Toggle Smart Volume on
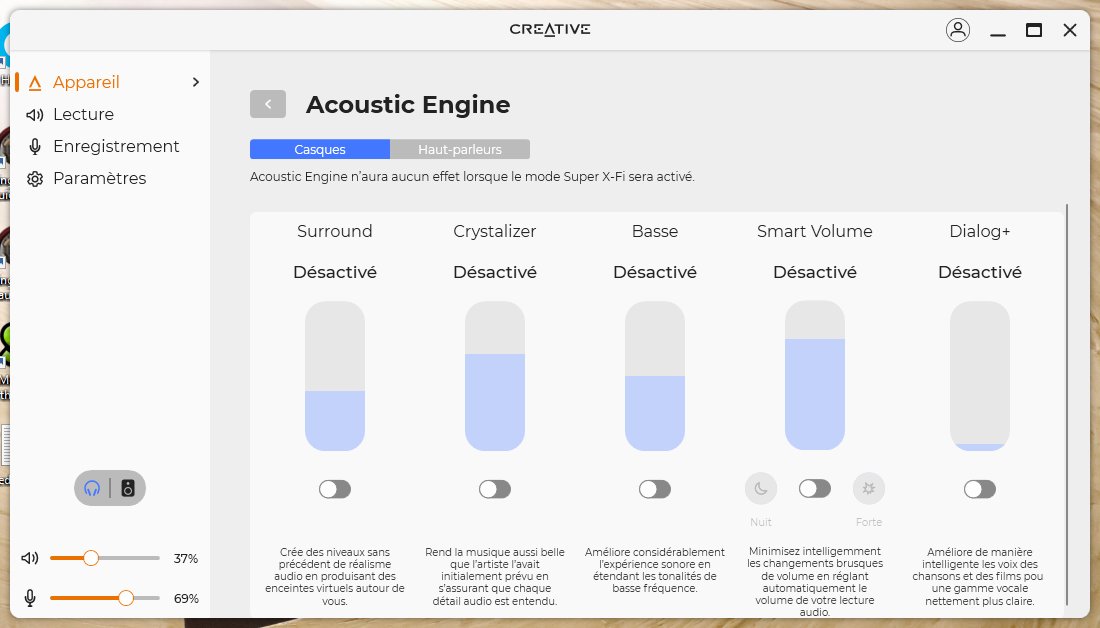The image size is (1100, 628). click(x=815, y=489)
